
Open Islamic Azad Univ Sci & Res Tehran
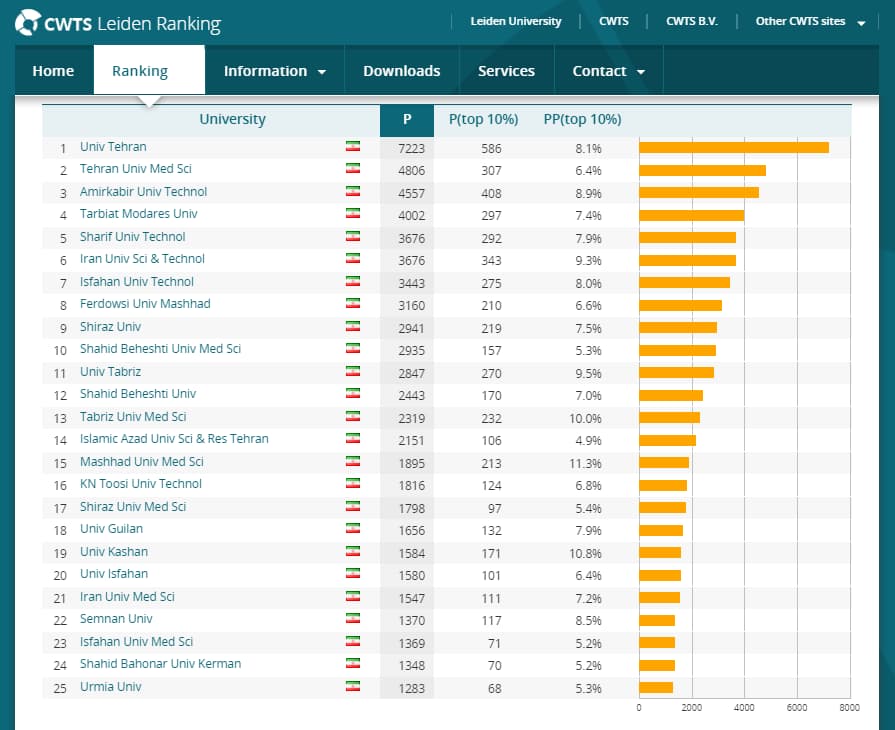click(174, 438)
